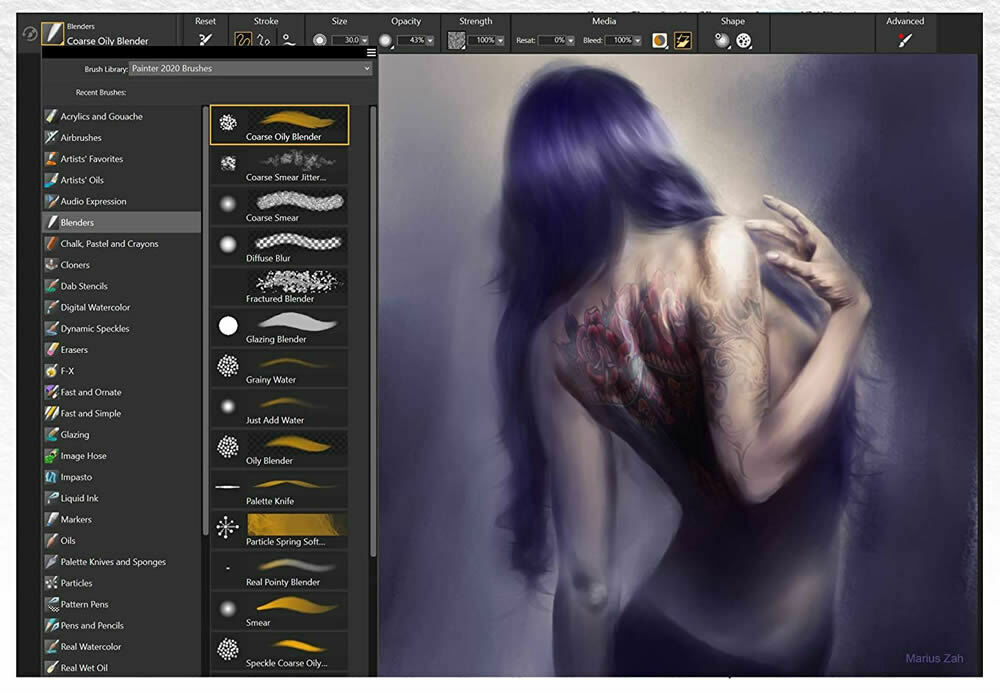The image size is (1000, 694).
Task: Expand the Opacity percentage dropdown arrow
Action: point(430,41)
